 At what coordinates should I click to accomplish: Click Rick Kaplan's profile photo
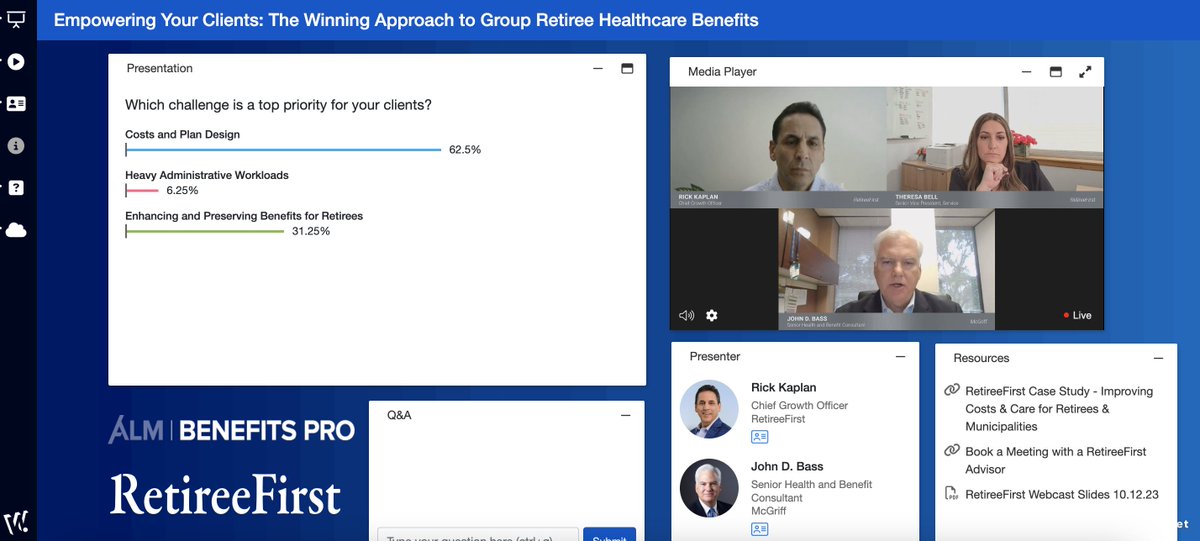[x=709, y=410]
